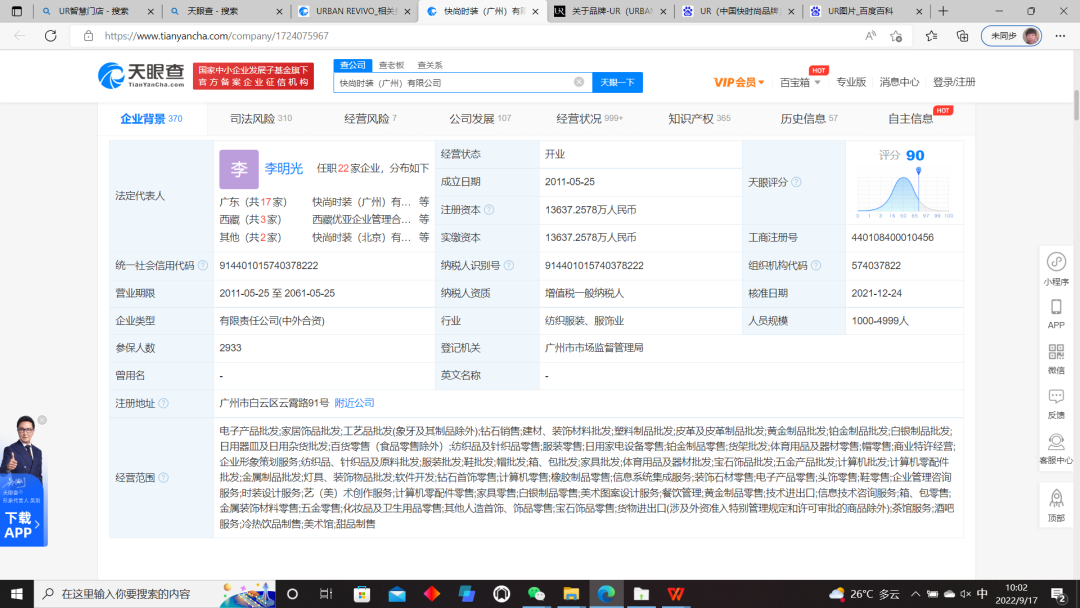Clear the search box with the X icon

[x=579, y=82]
